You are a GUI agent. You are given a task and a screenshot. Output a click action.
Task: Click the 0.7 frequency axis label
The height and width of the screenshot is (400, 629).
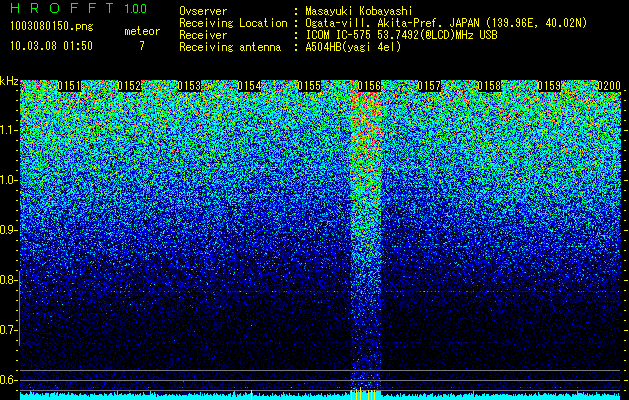tap(9, 330)
